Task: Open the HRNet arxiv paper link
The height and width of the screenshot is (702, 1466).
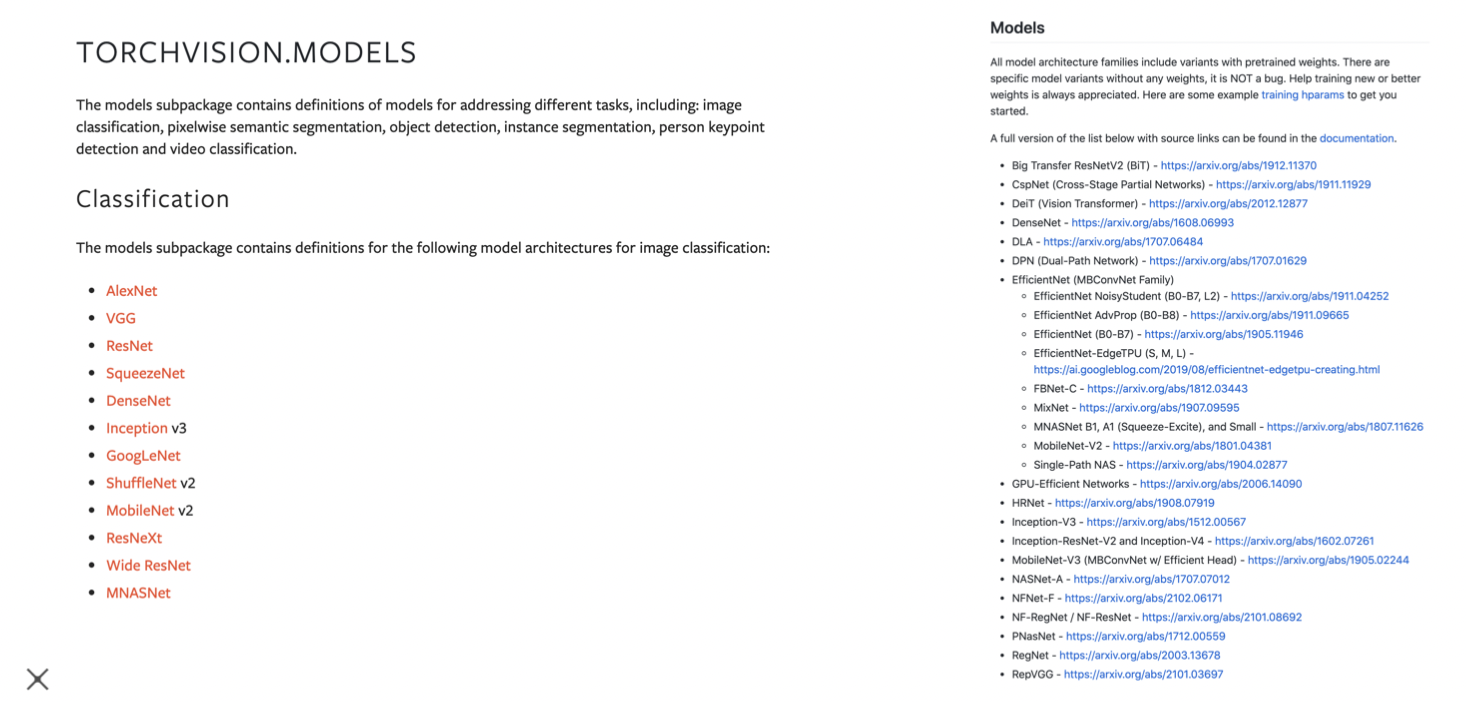Action: [1134, 503]
